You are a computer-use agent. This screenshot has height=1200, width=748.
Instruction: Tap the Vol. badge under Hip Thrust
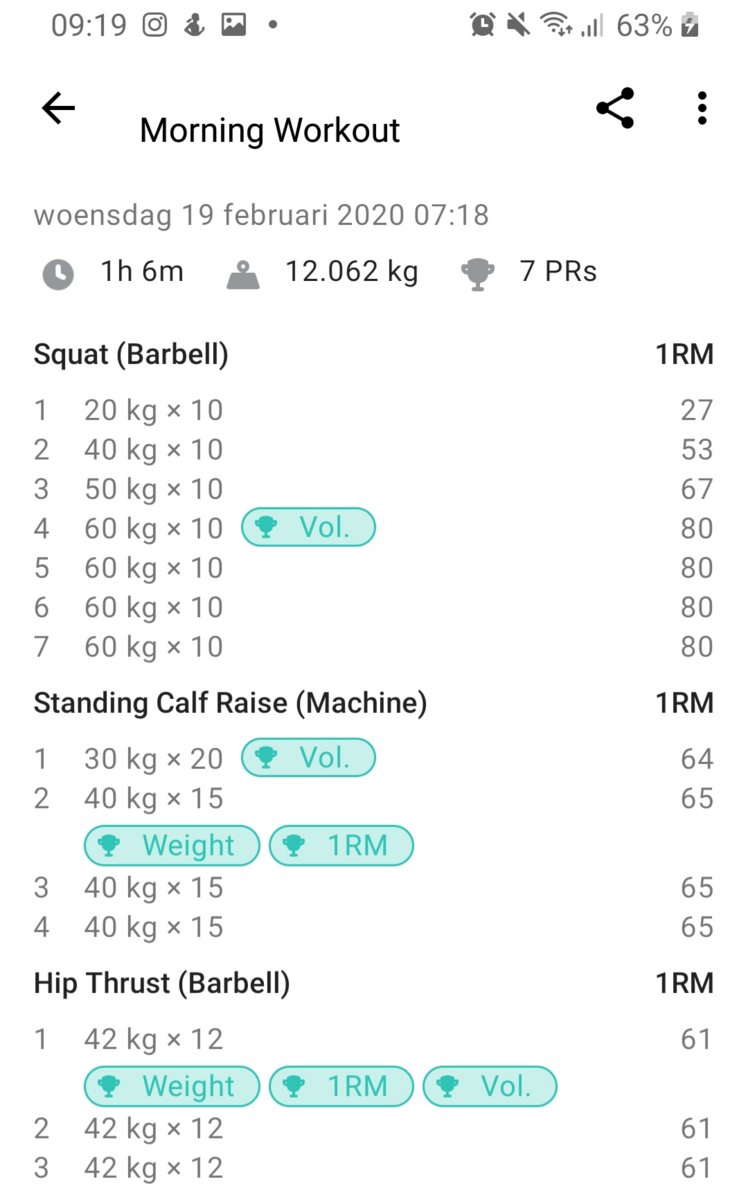coord(489,1087)
